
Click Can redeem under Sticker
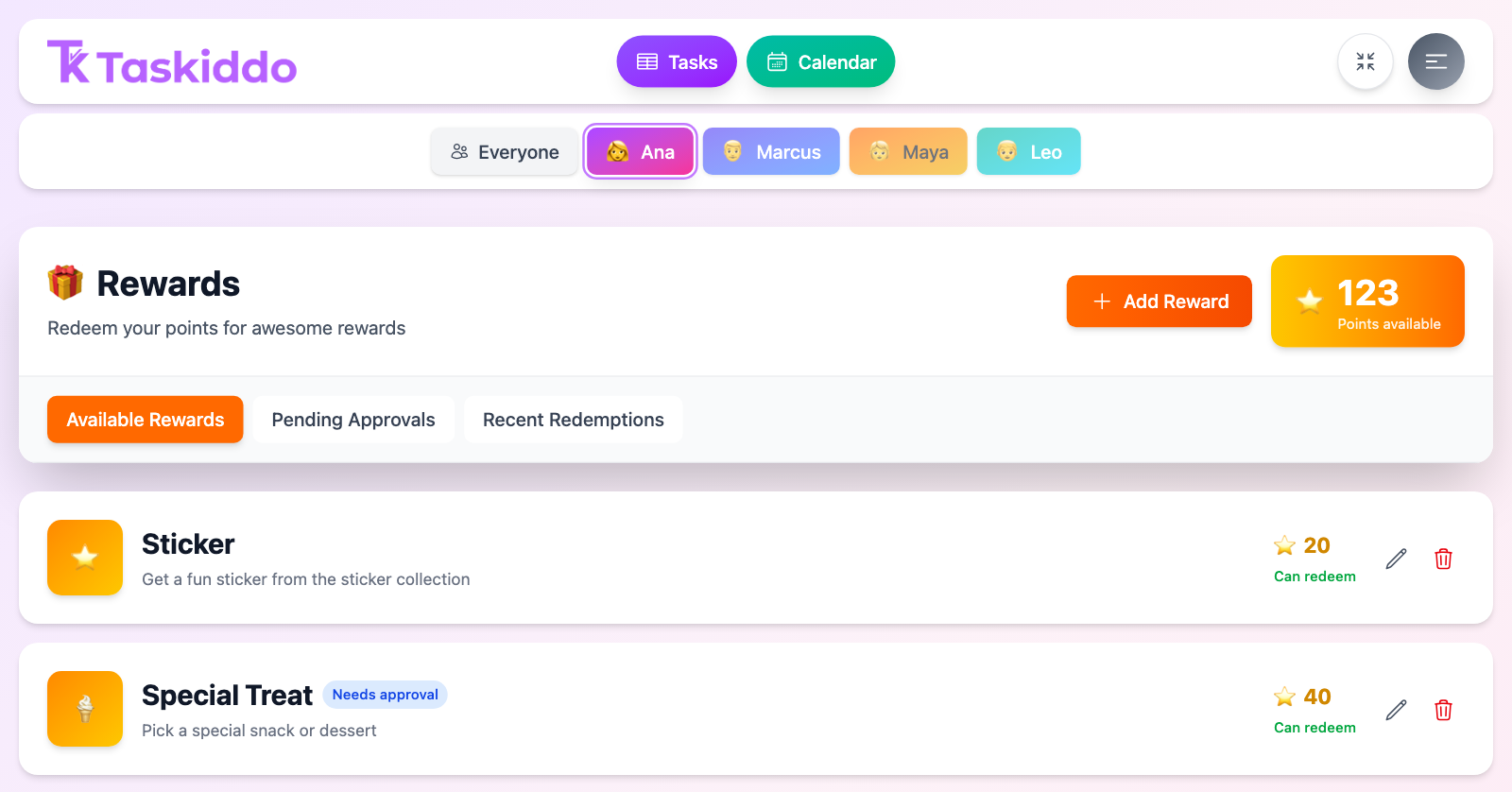pyautogui.click(x=1314, y=577)
